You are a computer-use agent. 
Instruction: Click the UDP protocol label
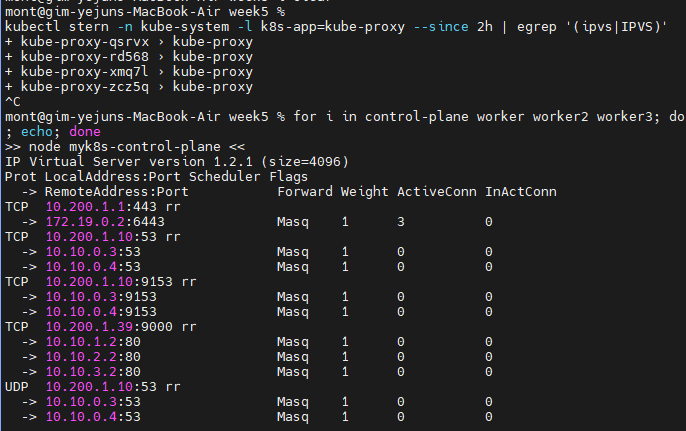pos(17,386)
